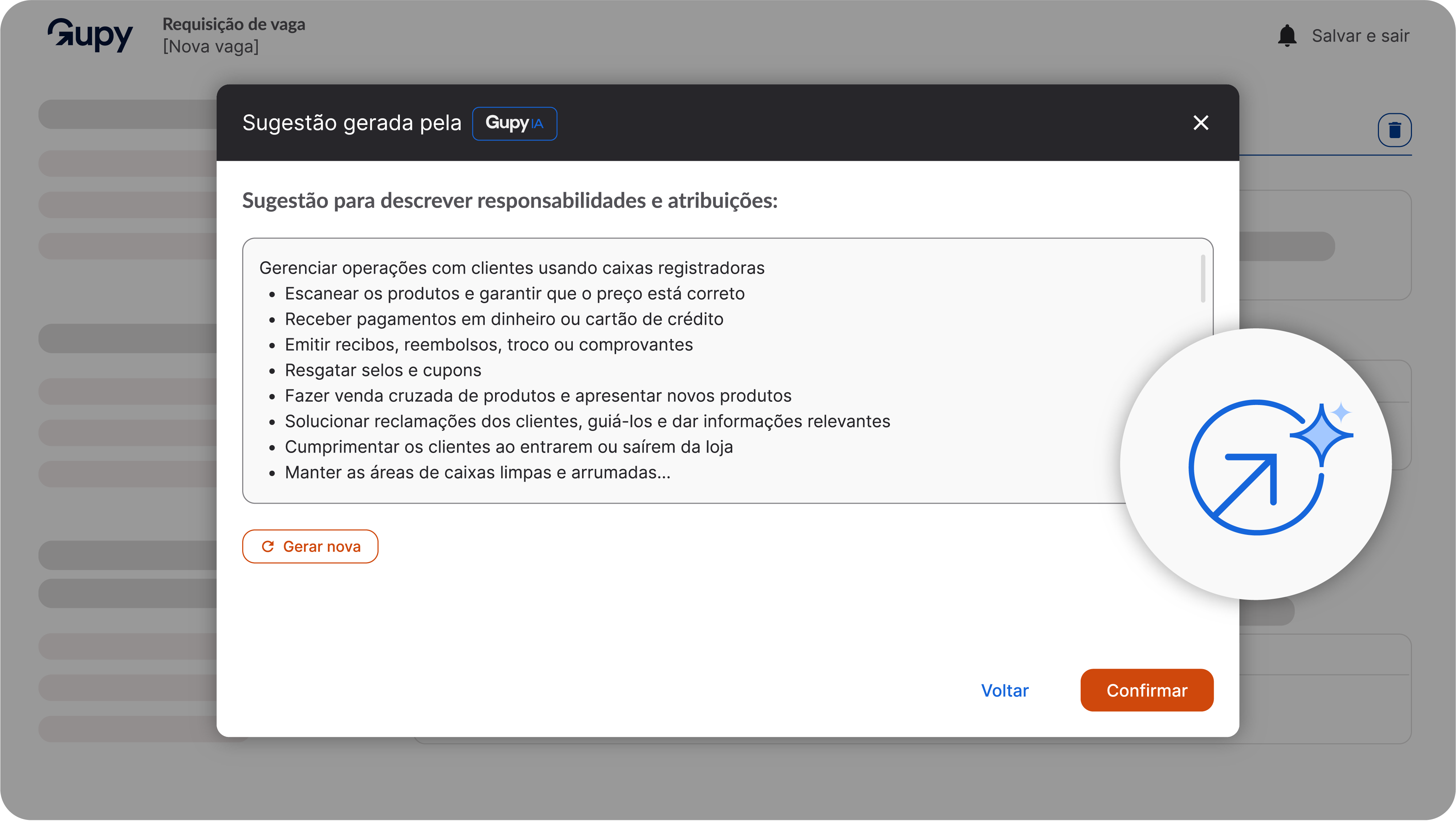Viewport: 1456px width, 821px height.
Task: Click "Emitir recibos, reembolsos, troco ou comprovantes"
Action: [x=488, y=345]
